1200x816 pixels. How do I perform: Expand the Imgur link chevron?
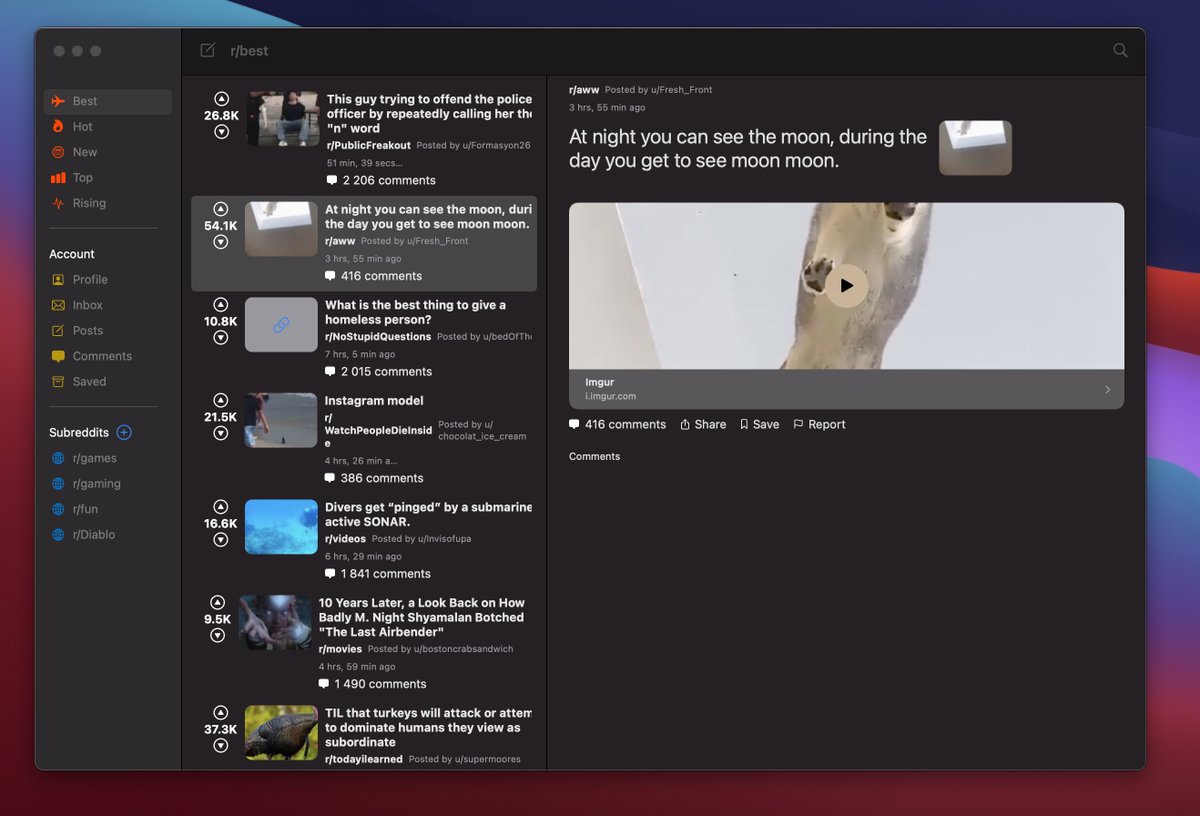pyautogui.click(x=1107, y=390)
